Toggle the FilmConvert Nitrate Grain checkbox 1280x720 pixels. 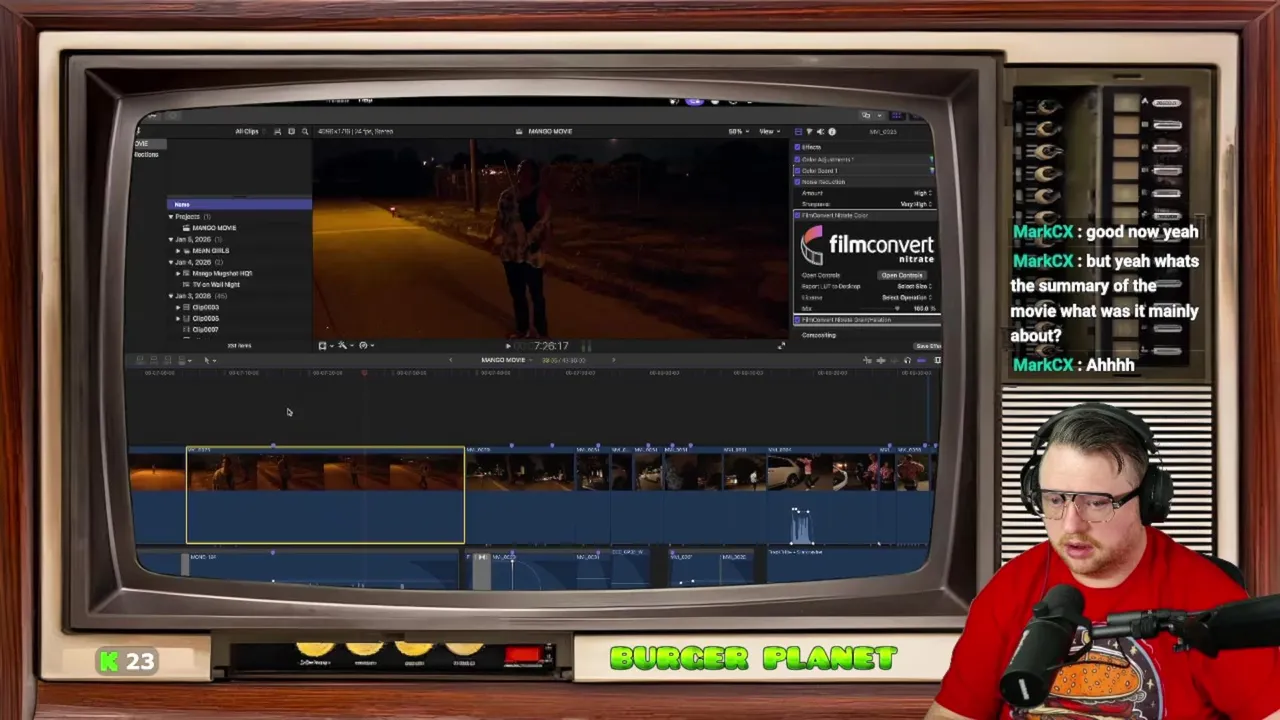(798, 320)
